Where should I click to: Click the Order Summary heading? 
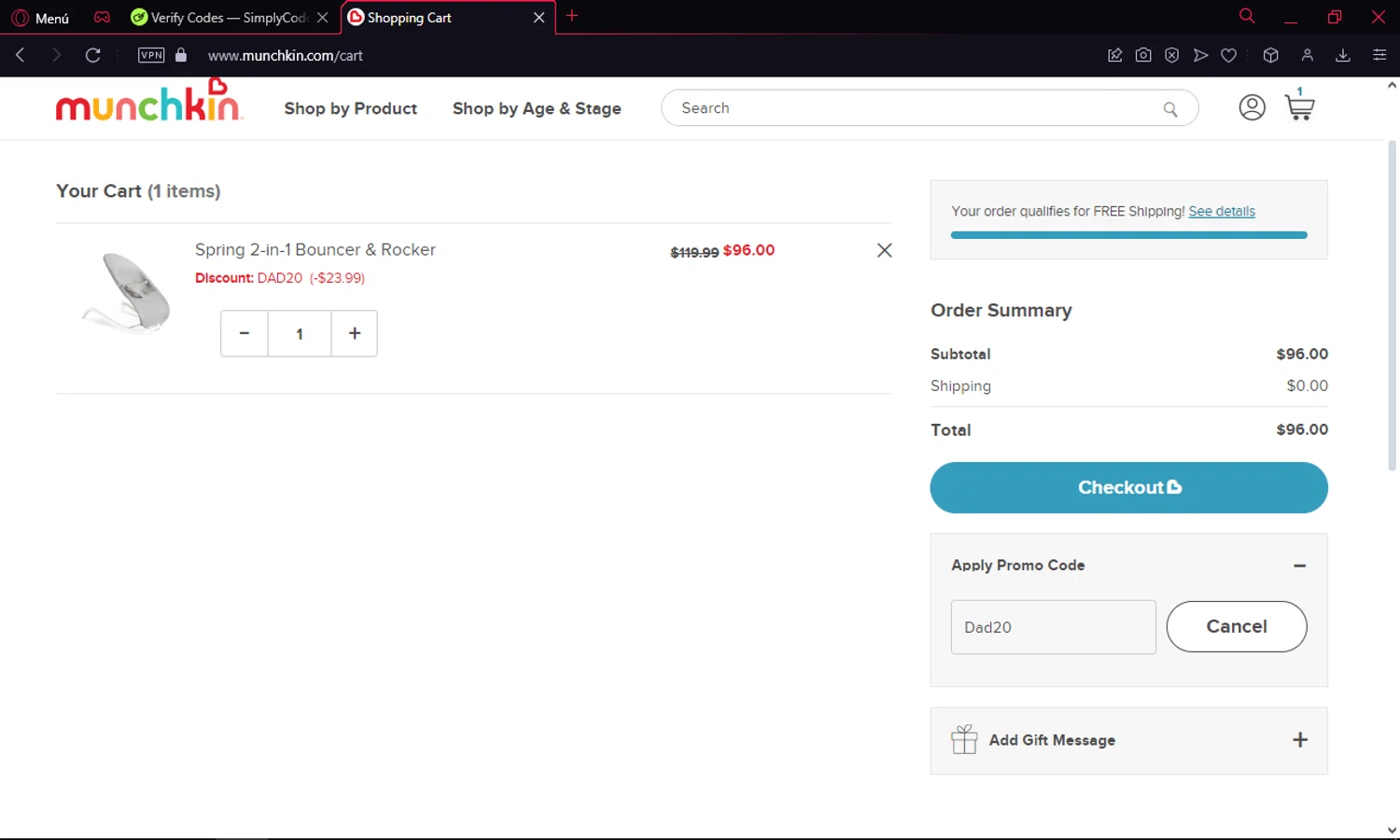pos(1001,310)
